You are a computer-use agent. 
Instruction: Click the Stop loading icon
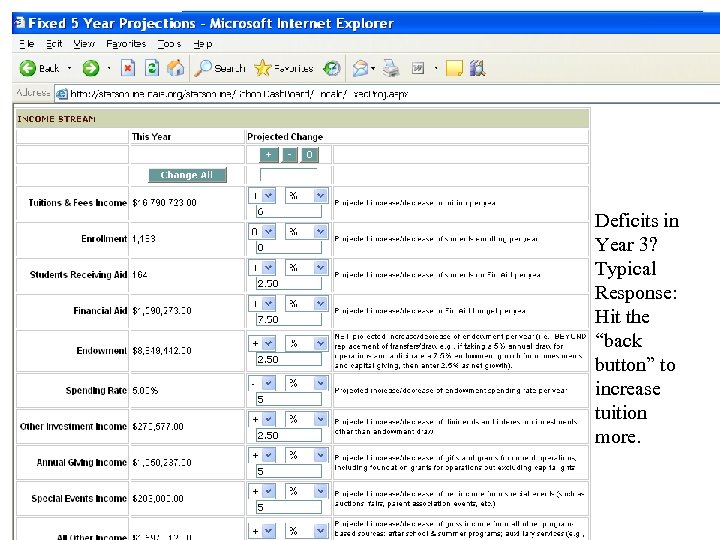pos(128,68)
